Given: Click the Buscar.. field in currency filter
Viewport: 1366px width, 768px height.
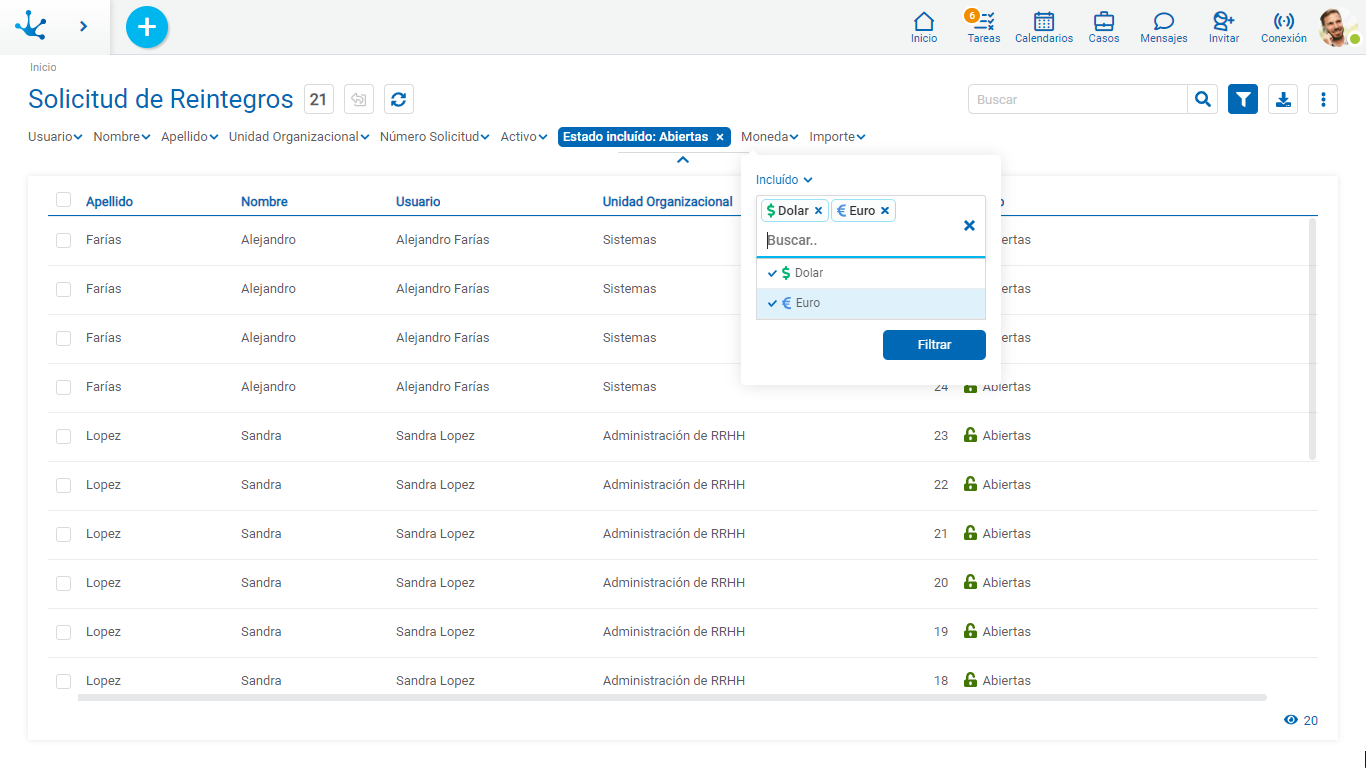Looking at the screenshot, I should click(x=860, y=240).
